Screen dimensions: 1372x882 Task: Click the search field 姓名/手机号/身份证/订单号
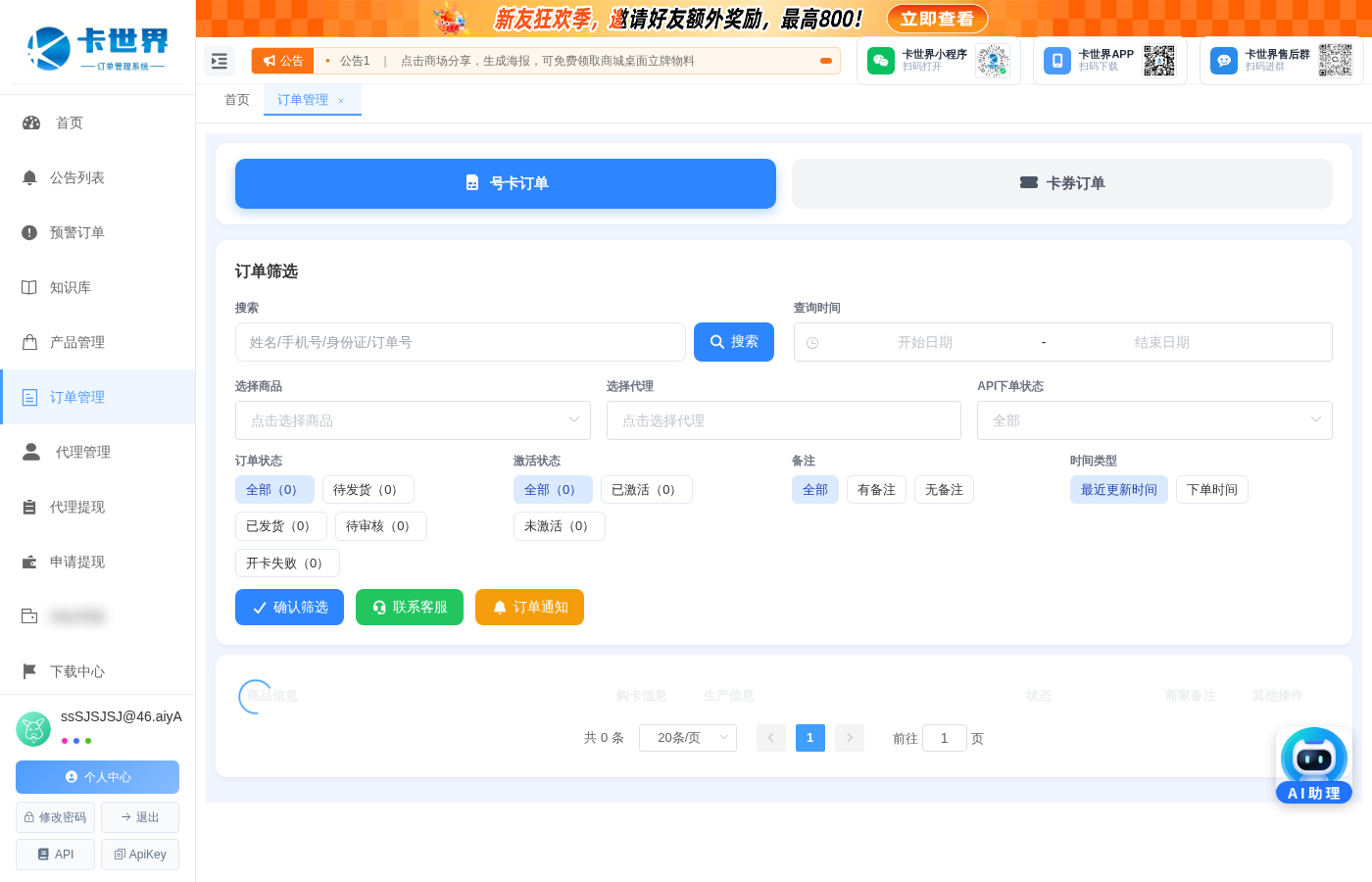click(461, 342)
